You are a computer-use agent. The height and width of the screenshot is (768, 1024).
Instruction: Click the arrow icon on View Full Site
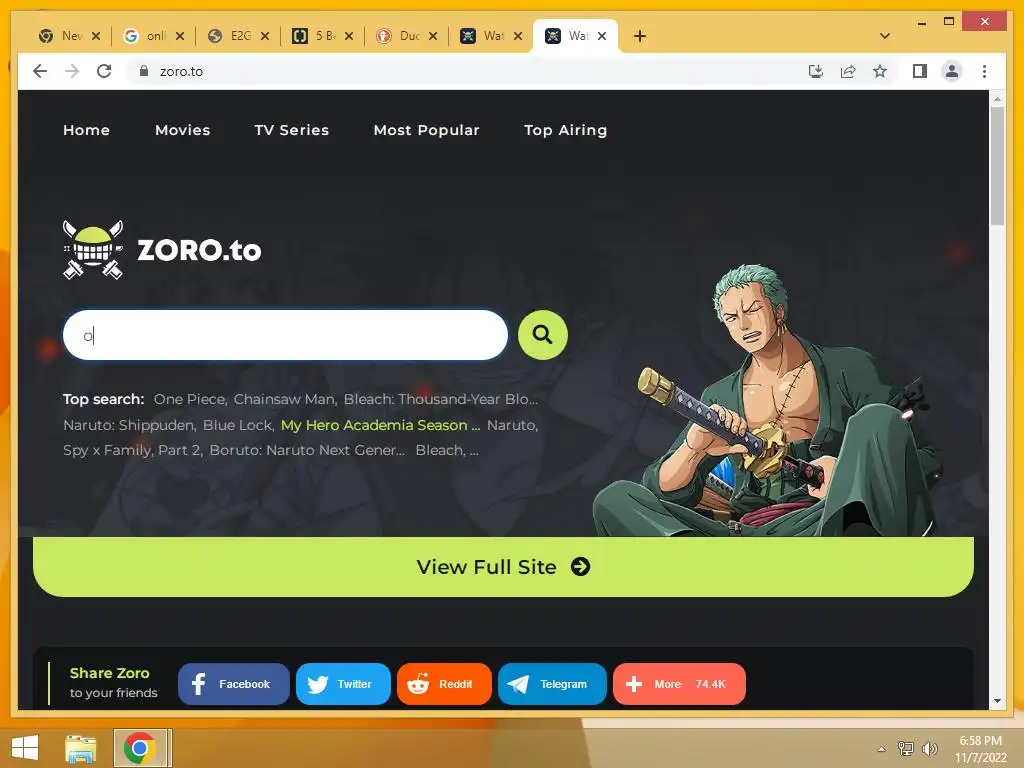click(581, 566)
